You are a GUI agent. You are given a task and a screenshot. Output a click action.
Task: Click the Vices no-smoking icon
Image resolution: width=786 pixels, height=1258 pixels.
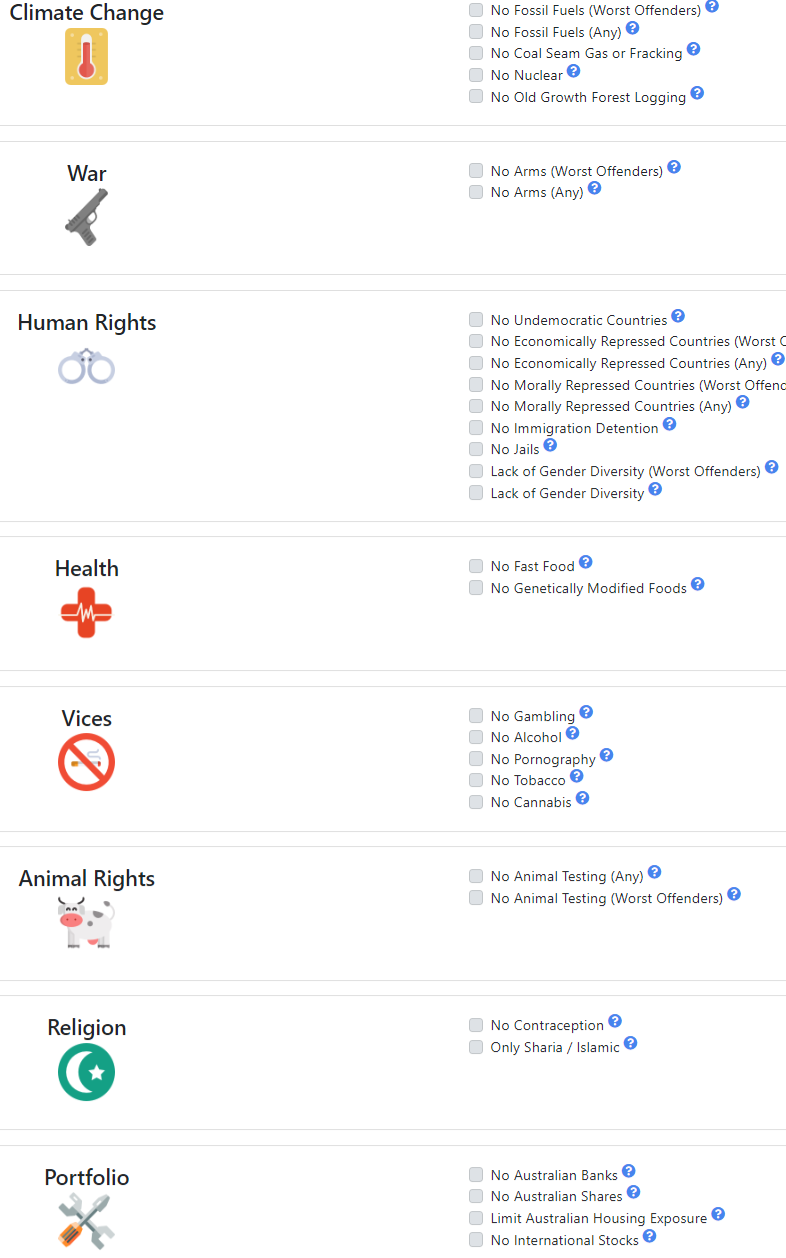(86, 762)
